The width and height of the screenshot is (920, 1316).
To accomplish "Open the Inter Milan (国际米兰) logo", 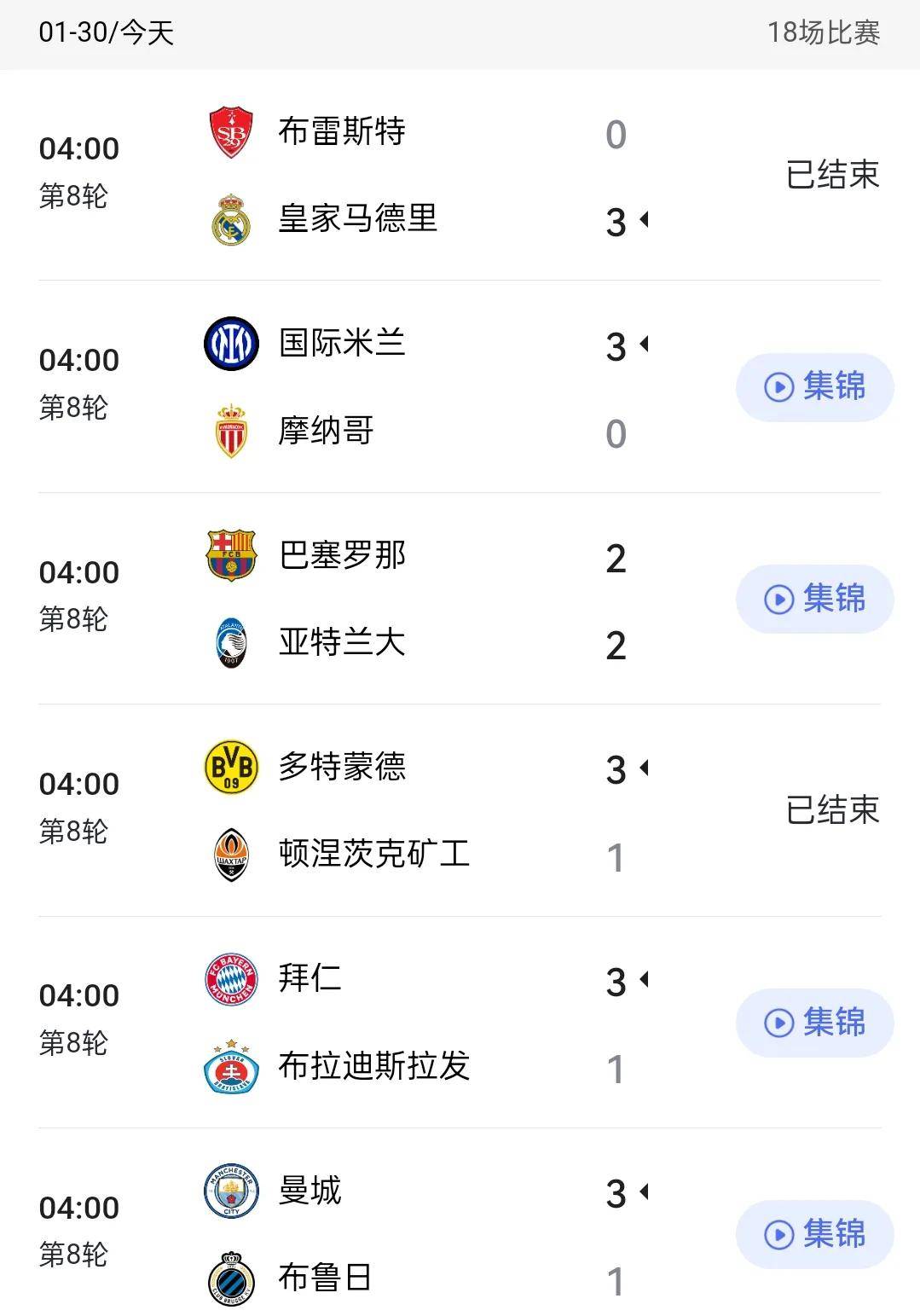I will (x=231, y=344).
